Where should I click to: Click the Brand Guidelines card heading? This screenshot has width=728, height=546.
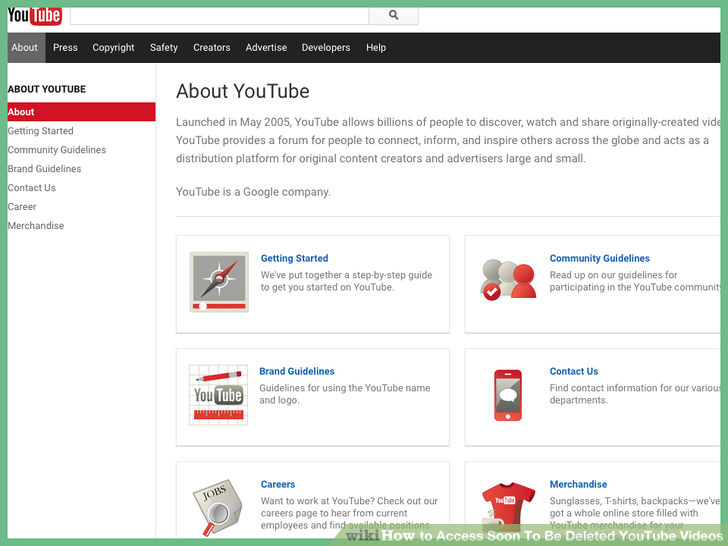pyautogui.click(x=297, y=371)
